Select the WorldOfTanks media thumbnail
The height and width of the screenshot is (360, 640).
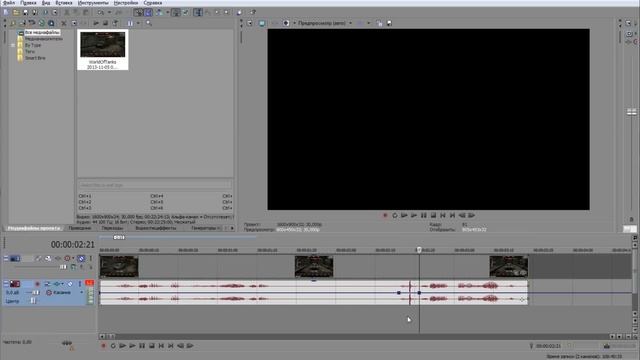(103, 50)
